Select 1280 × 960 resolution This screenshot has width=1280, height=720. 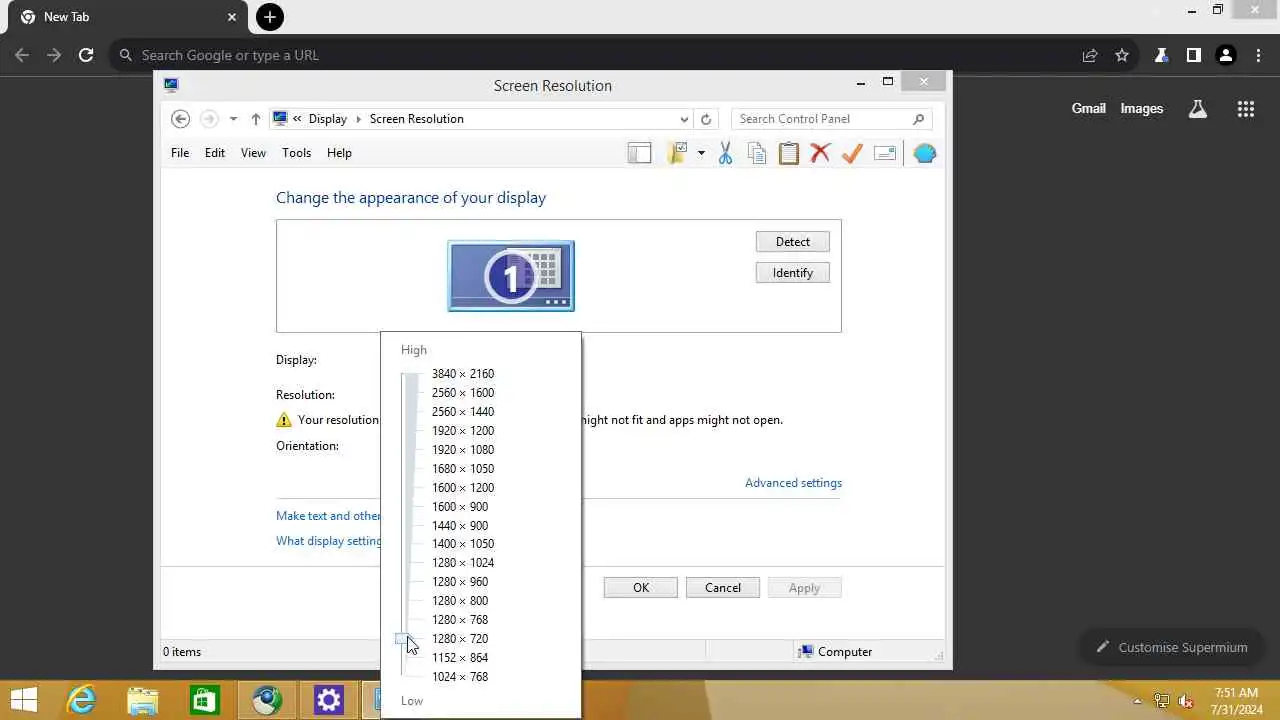click(x=460, y=582)
